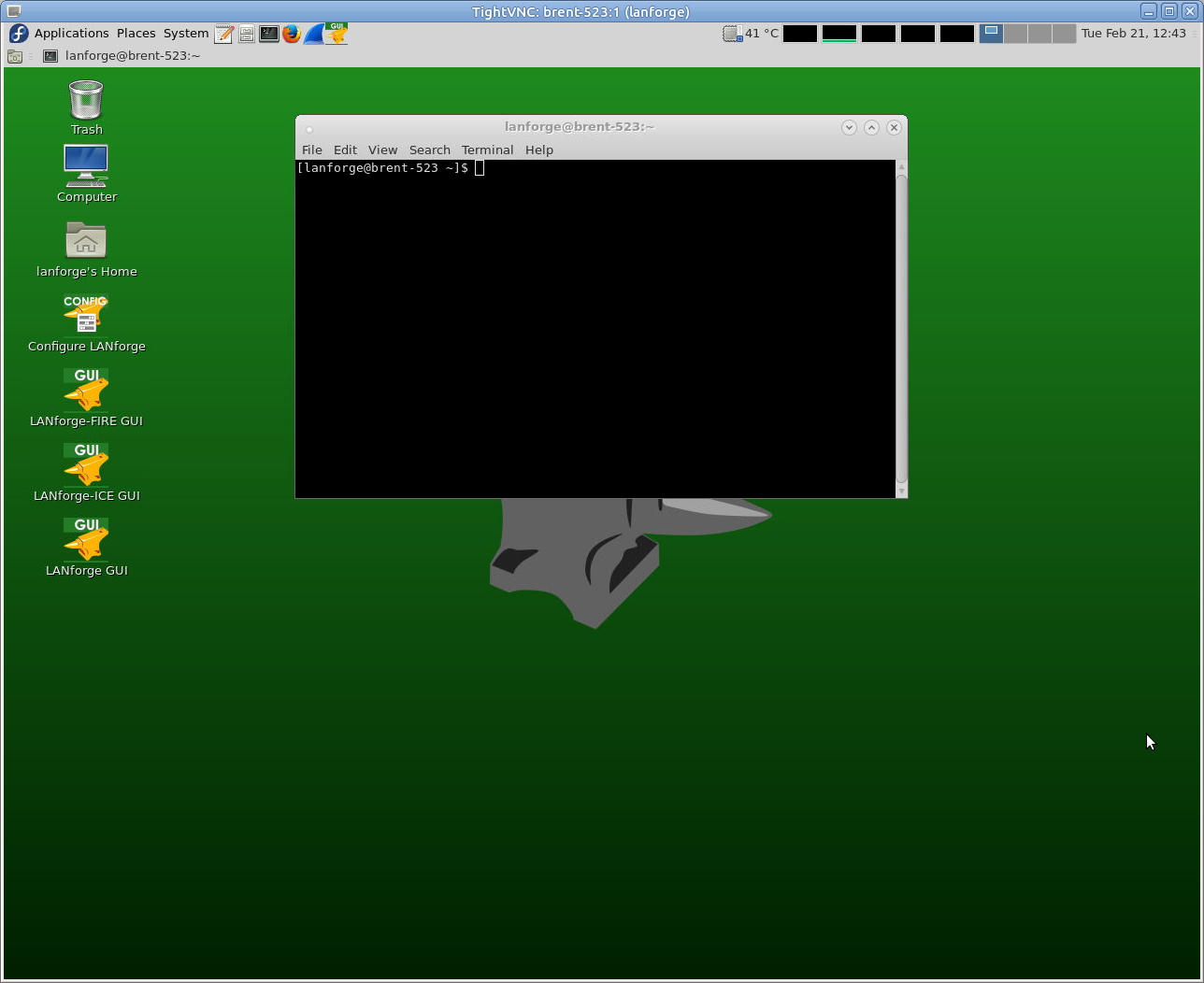Open the Places menu
The image size is (1204, 983).
coord(136,34)
